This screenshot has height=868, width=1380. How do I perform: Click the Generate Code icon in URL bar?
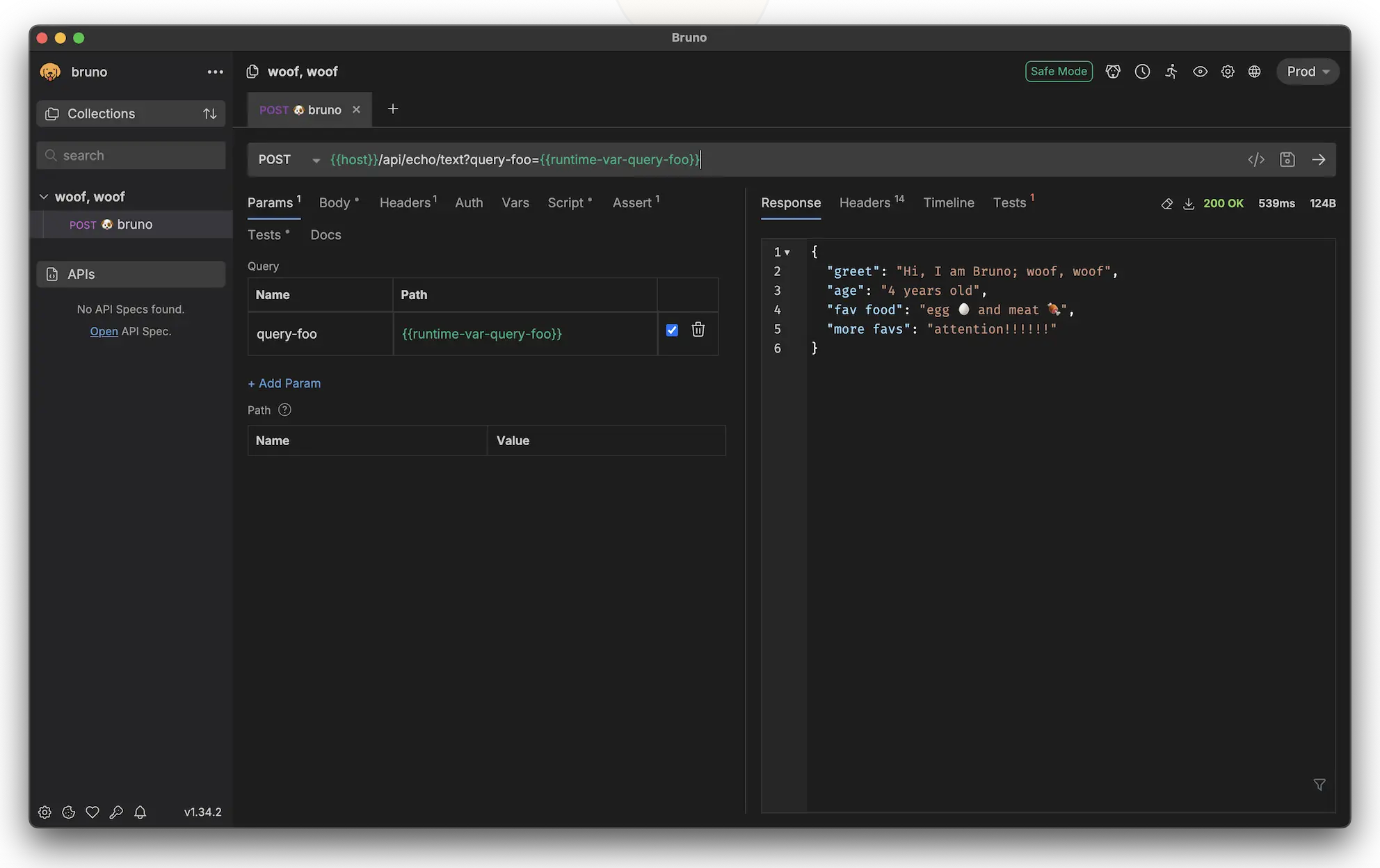pos(1255,160)
